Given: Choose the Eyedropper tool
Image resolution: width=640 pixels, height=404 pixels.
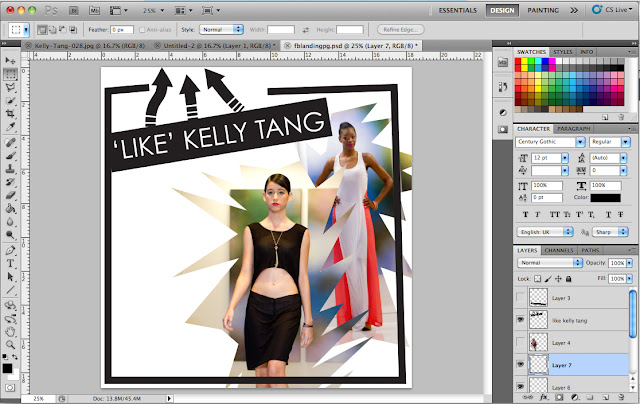Looking at the screenshot, I should click(x=10, y=129).
